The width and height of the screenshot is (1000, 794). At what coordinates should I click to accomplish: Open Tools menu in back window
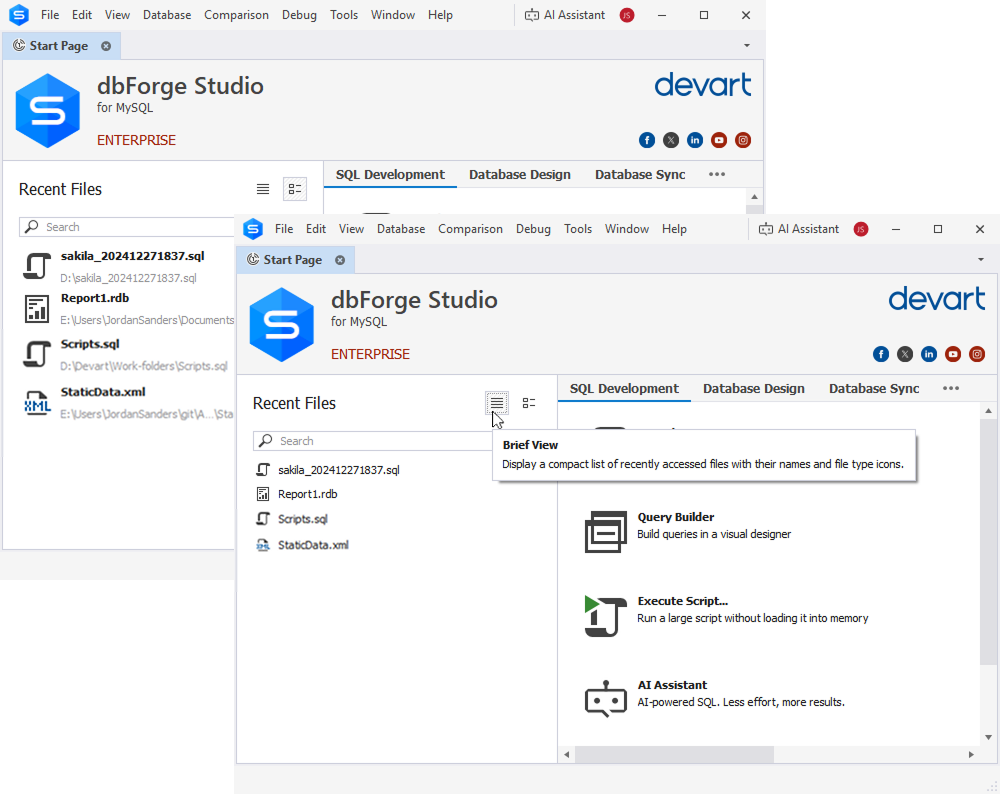point(344,15)
